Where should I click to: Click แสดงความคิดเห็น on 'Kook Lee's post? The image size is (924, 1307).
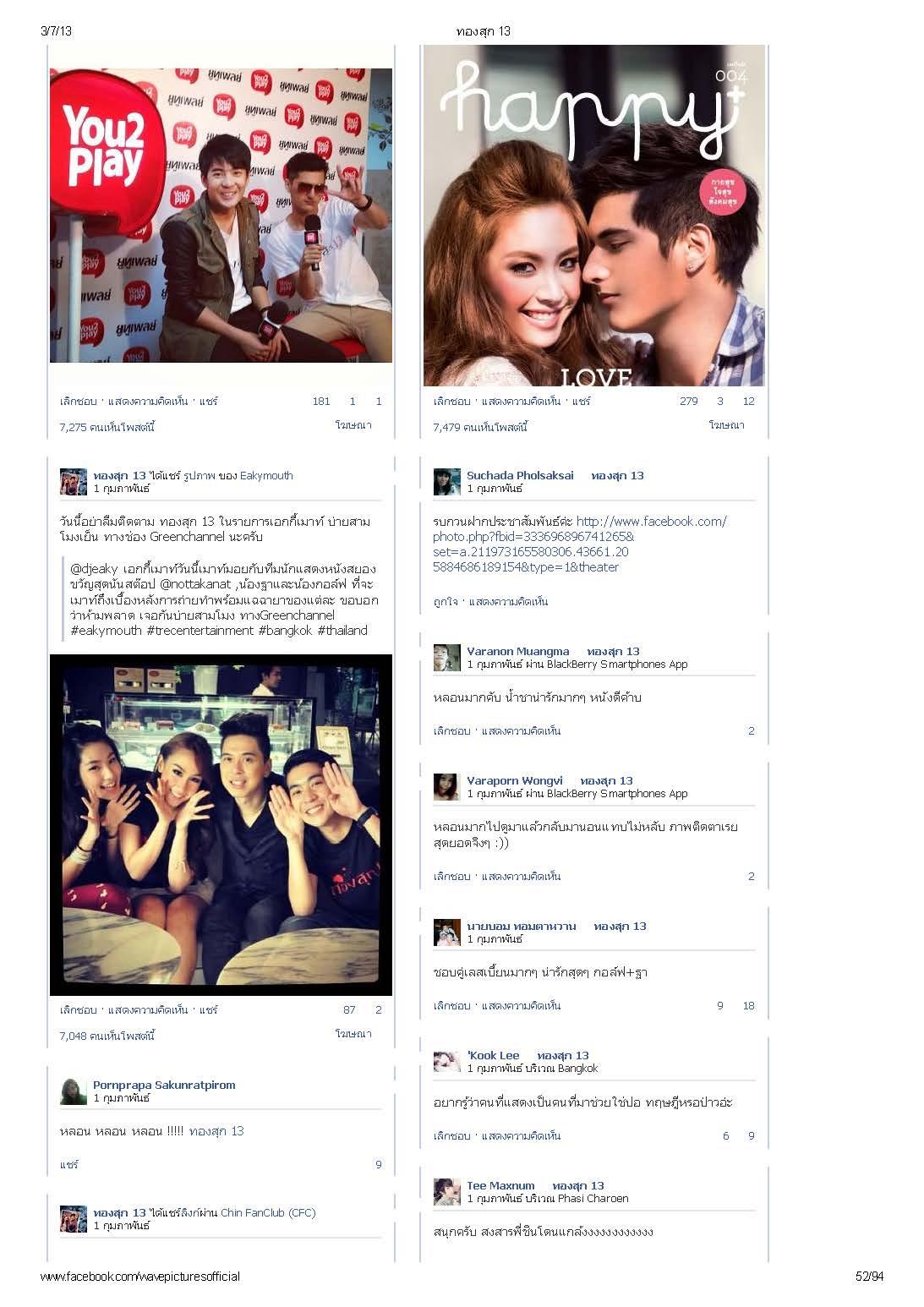[x=521, y=1136]
